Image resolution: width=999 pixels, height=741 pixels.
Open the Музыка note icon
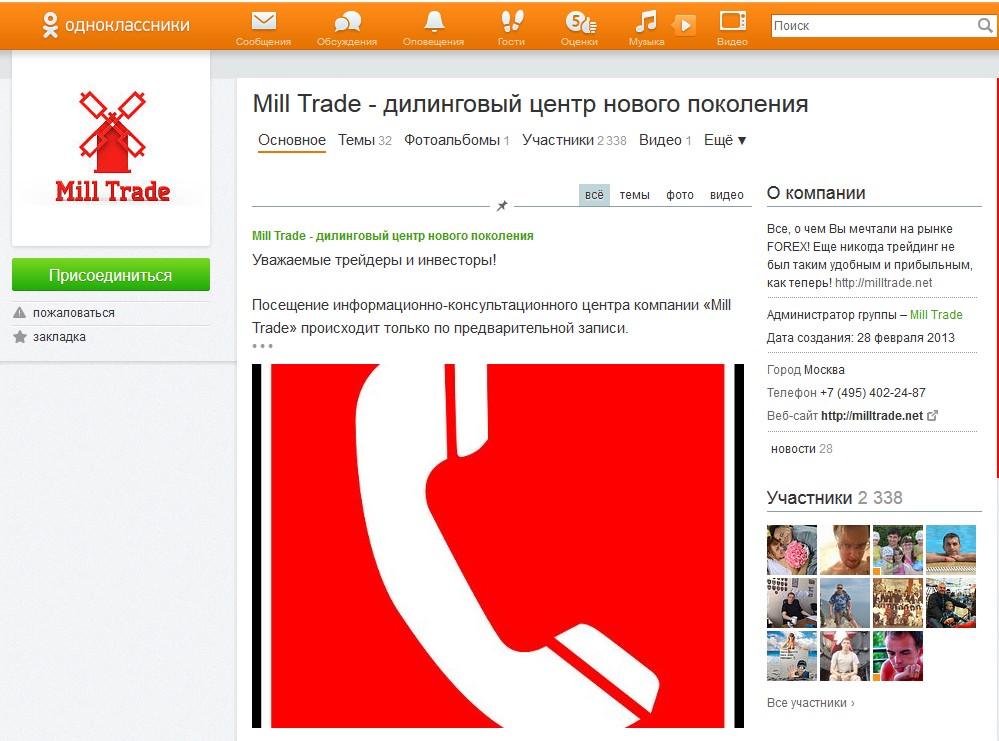pos(645,22)
